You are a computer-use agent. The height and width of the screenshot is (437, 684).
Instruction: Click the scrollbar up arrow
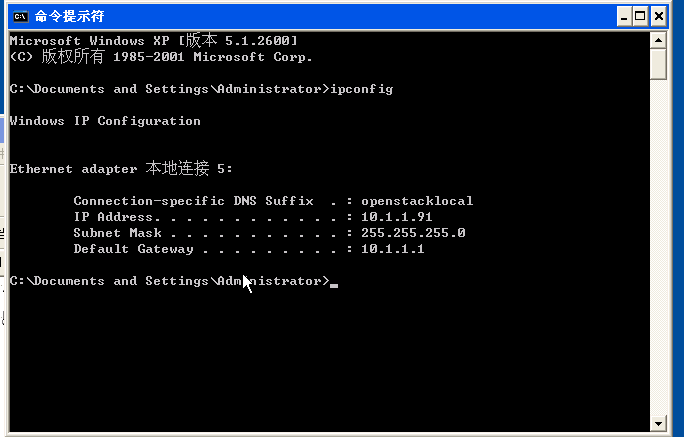coord(658,41)
